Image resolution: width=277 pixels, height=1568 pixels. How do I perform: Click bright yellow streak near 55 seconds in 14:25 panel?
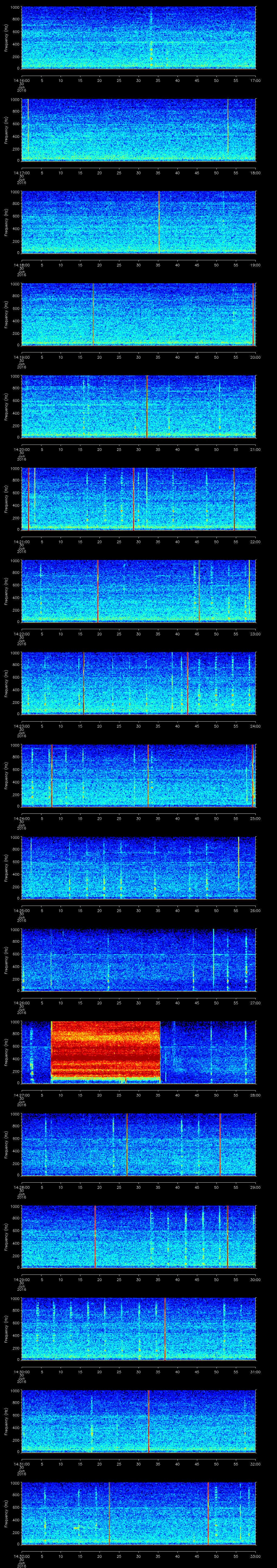[239, 864]
